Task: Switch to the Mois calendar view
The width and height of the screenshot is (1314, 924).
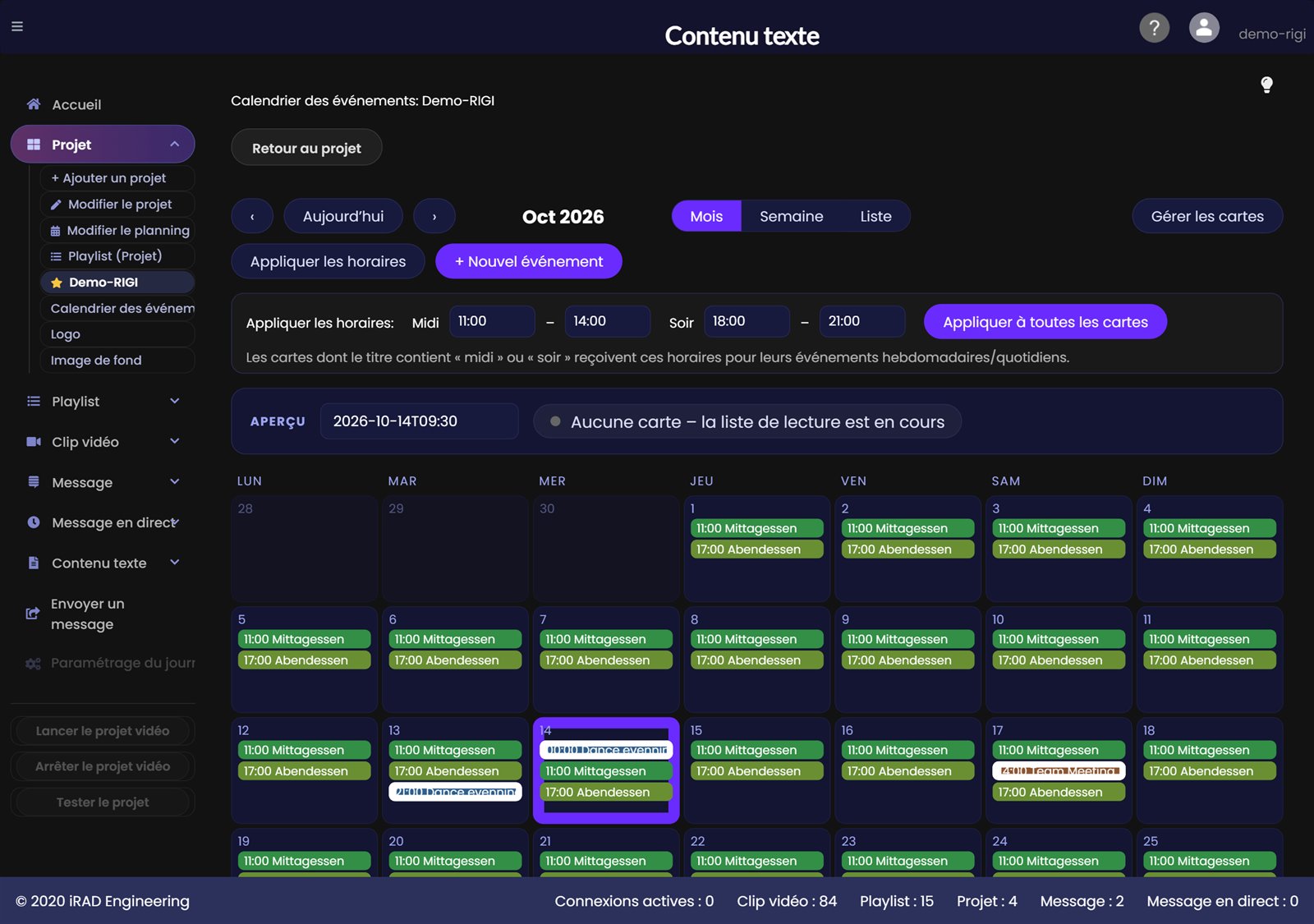Action: coord(706,216)
